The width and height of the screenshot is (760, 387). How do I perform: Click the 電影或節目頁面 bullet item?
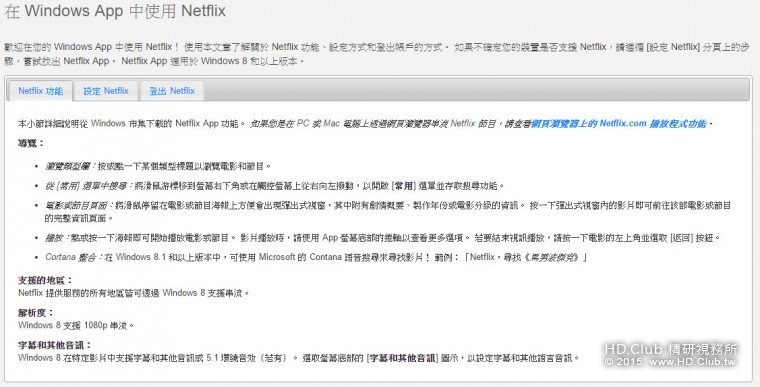[388, 212]
